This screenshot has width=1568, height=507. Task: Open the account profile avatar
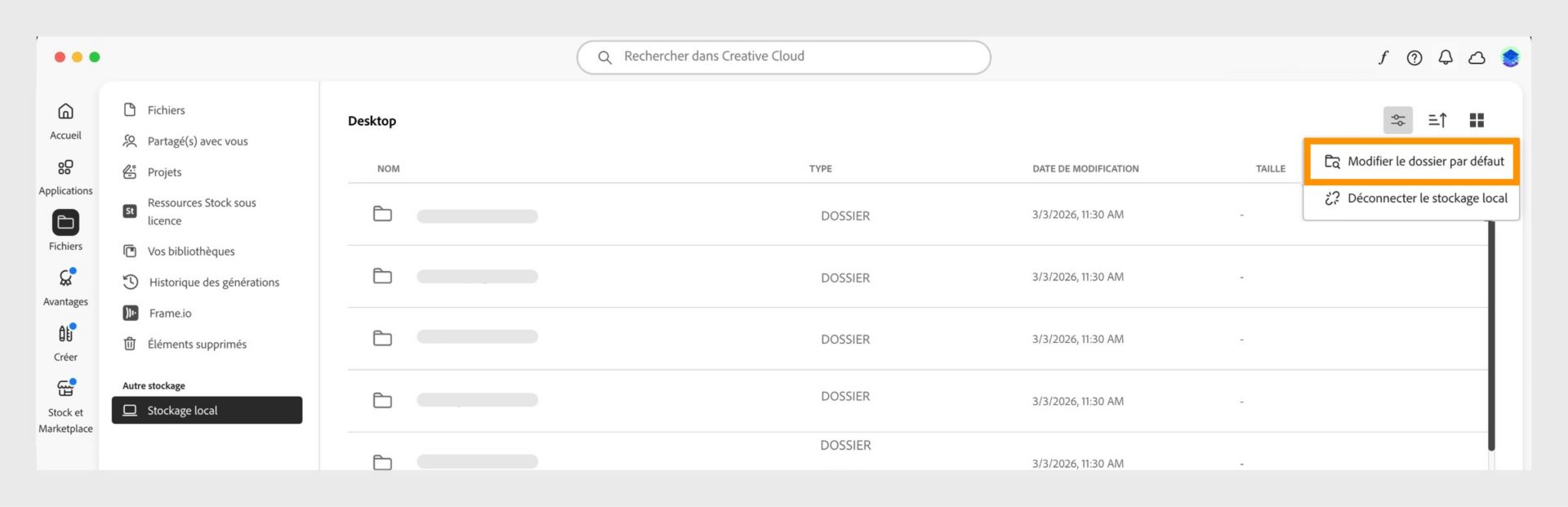(1510, 57)
